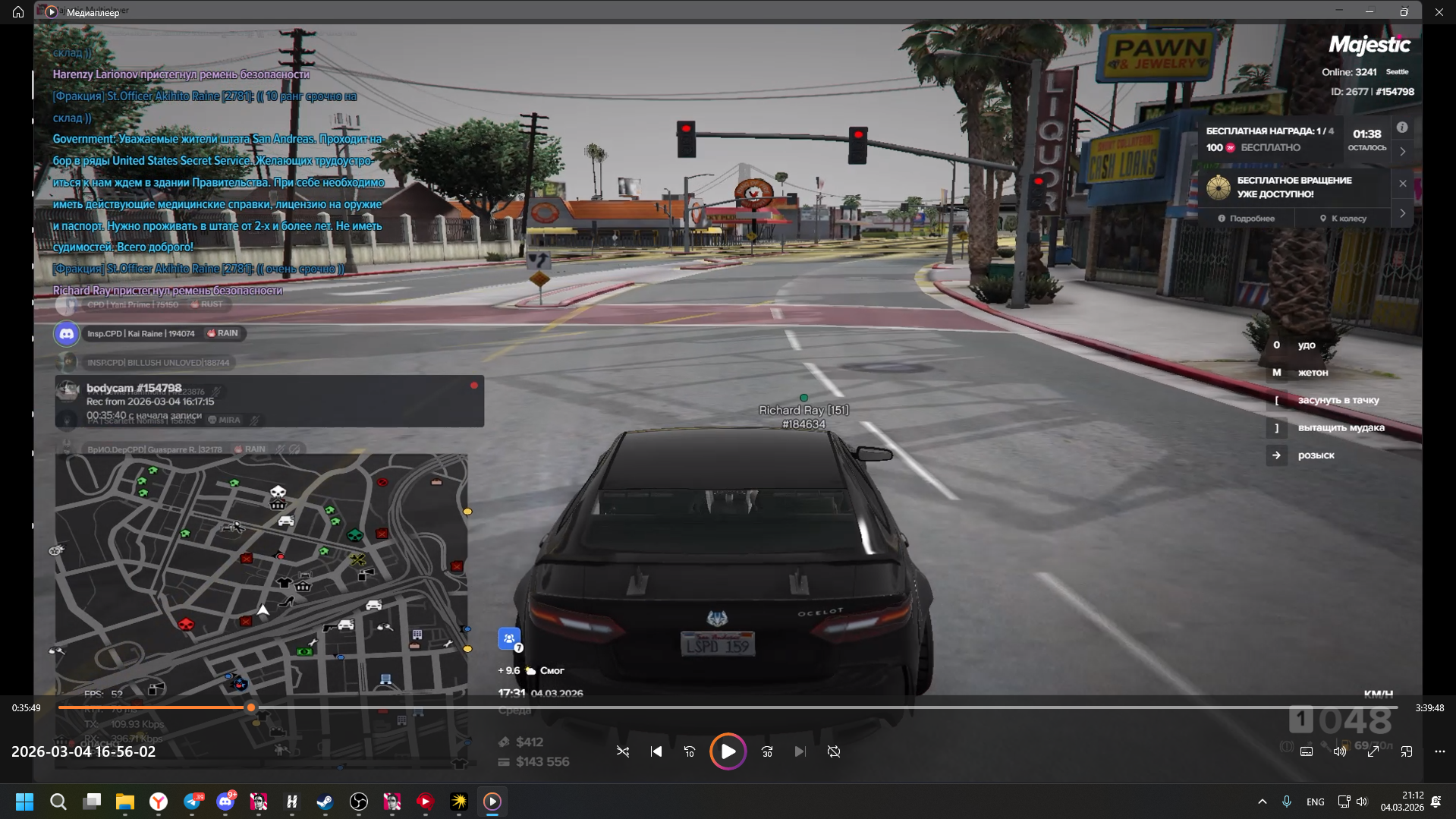
Task: Select the вытащить мудака entry
Action: pyautogui.click(x=1340, y=428)
